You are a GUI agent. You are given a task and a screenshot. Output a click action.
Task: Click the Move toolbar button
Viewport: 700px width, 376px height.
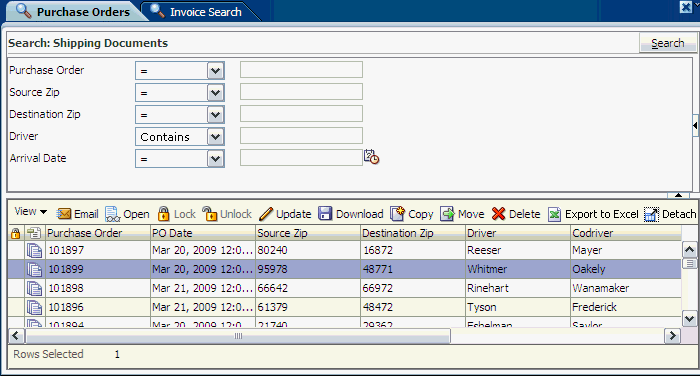tap(462, 214)
